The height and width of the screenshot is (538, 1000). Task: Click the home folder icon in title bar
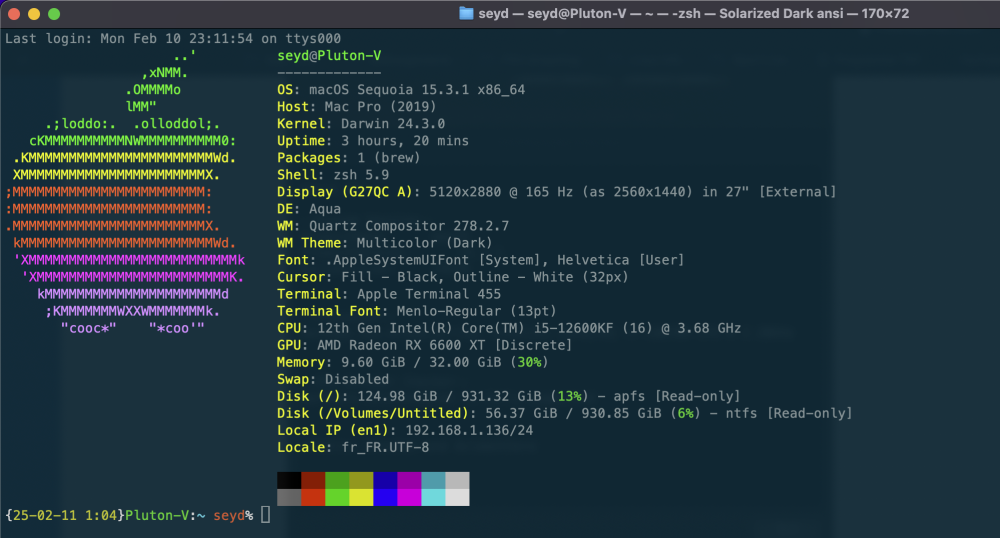tap(466, 13)
